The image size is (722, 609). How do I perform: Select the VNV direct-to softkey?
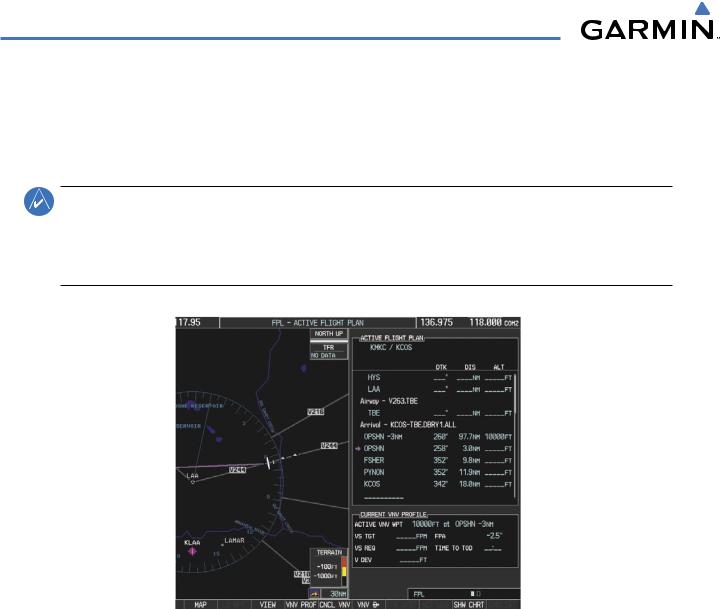[x=368, y=604]
